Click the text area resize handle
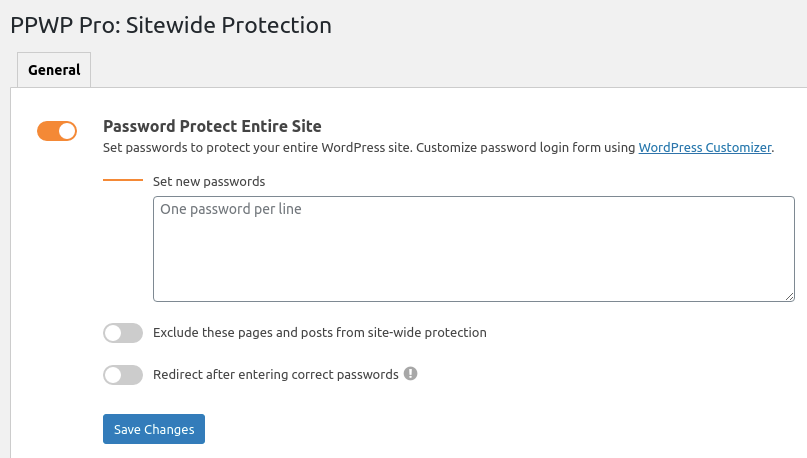Image resolution: width=807 pixels, height=458 pixels. tap(789, 295)
